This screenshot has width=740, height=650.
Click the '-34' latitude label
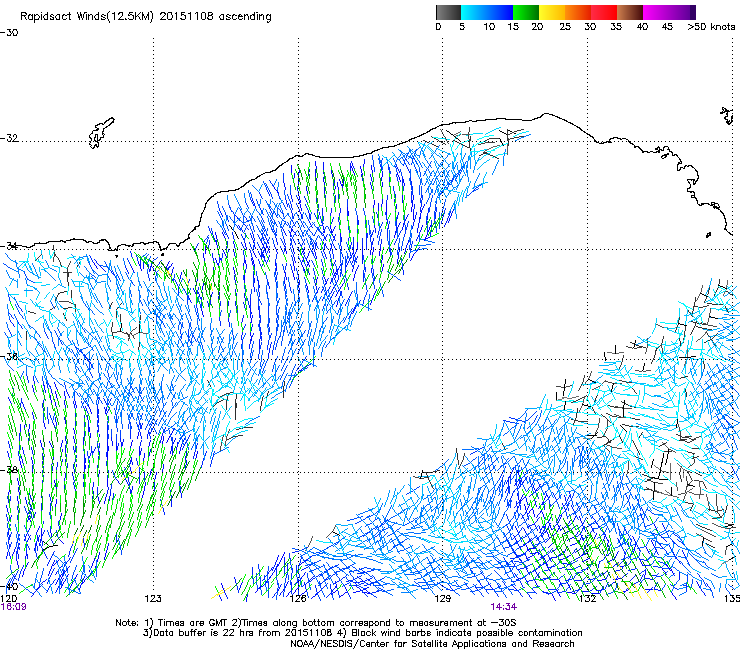[x=9, y=246]
